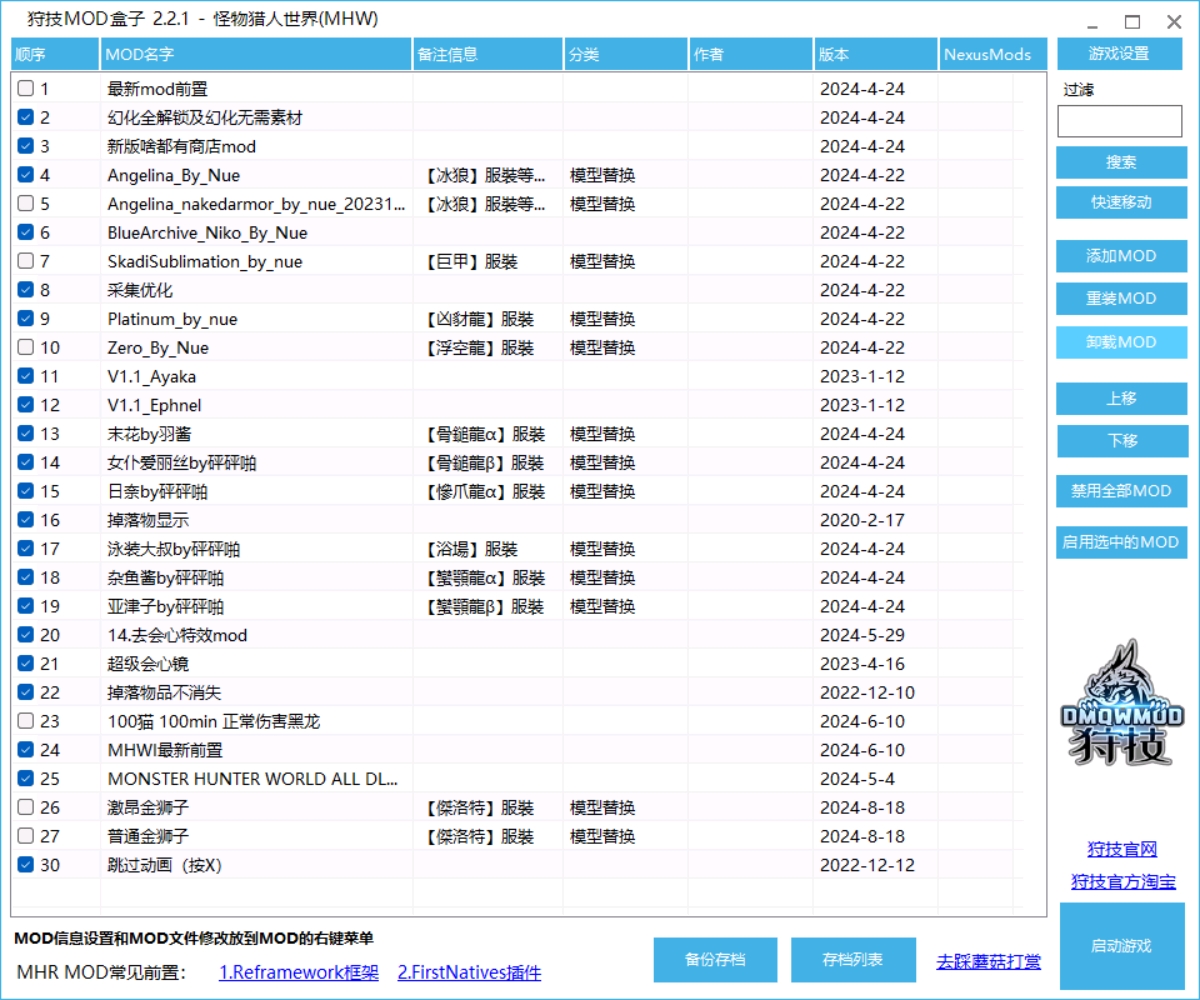Open 狩技官方淘宝 link
Image resolution: width=1200 pixels, height=1000 pixels.
(1123, 881)
